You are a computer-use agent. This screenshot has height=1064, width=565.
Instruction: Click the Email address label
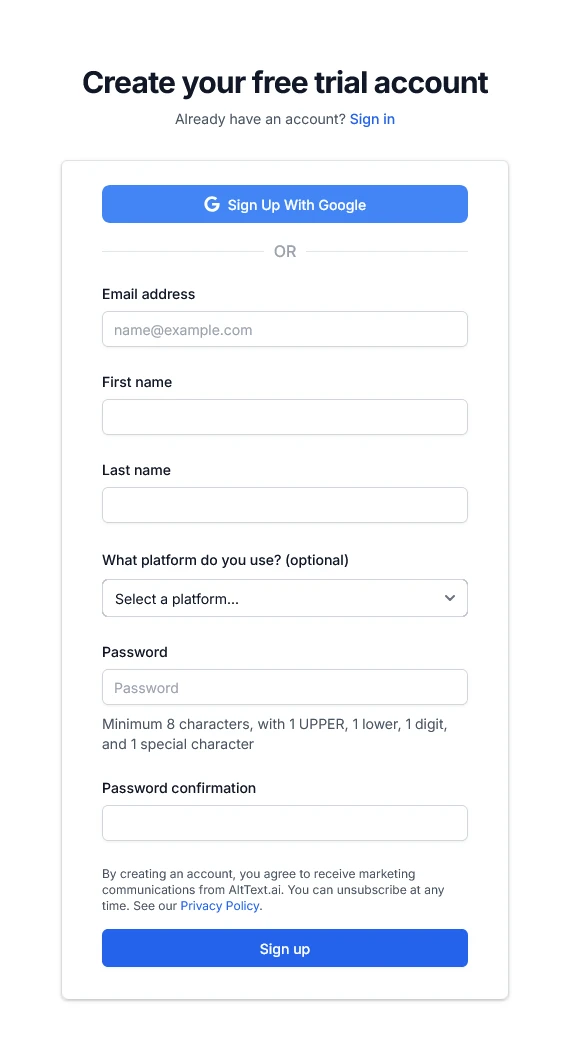[149, 294]
